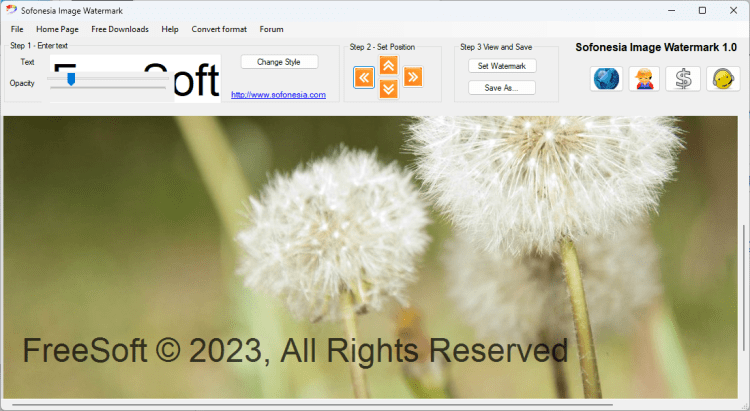Click the yellow headset smiley icon
Image resolution: width=750 pixels, height=411 pixels.
click(723, 78)
